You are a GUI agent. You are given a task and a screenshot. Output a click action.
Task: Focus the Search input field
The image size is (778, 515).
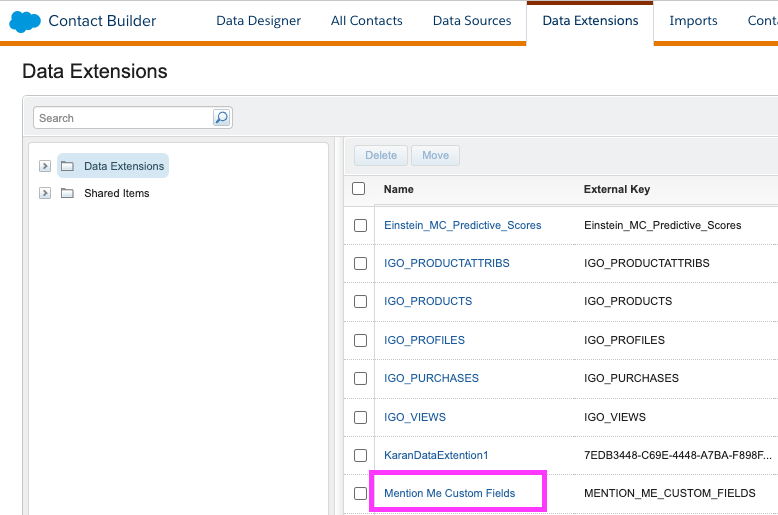point(123,118)
